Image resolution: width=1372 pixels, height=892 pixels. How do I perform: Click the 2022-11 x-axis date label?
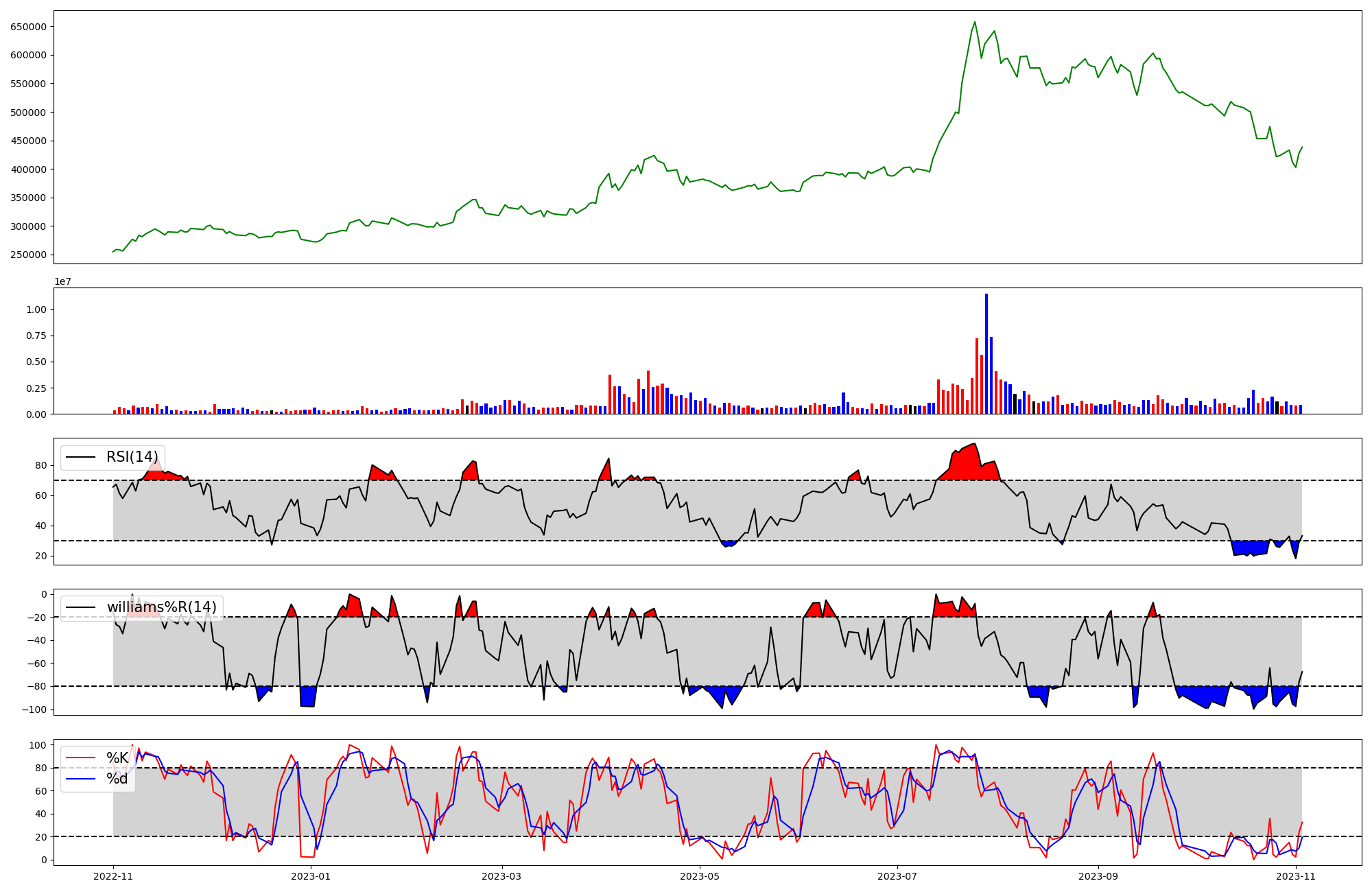tap(113, 876)
